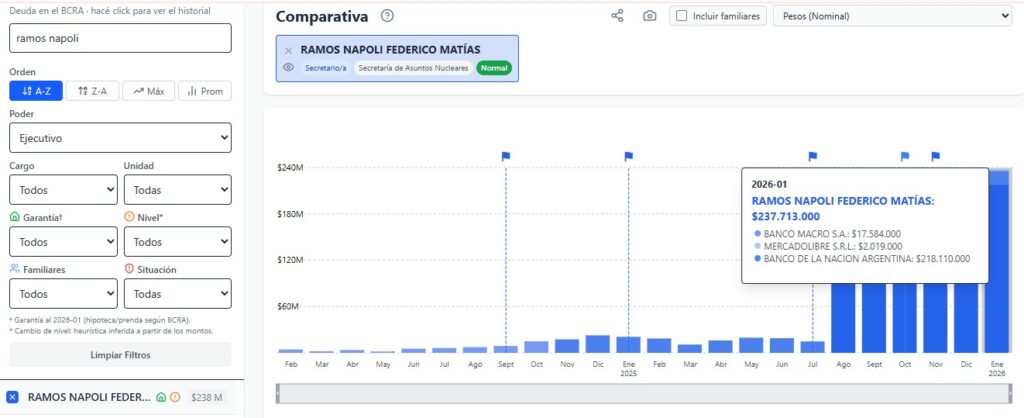Image resolution: width=1024 pixels, height=418 pixels.
Task: Open the Cargo filter dropdown
Action: pyautogui.click(x=62, y=189)
